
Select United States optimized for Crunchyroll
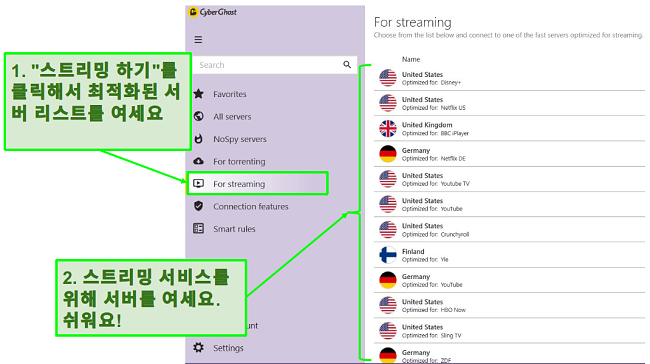tap(509, 230)
